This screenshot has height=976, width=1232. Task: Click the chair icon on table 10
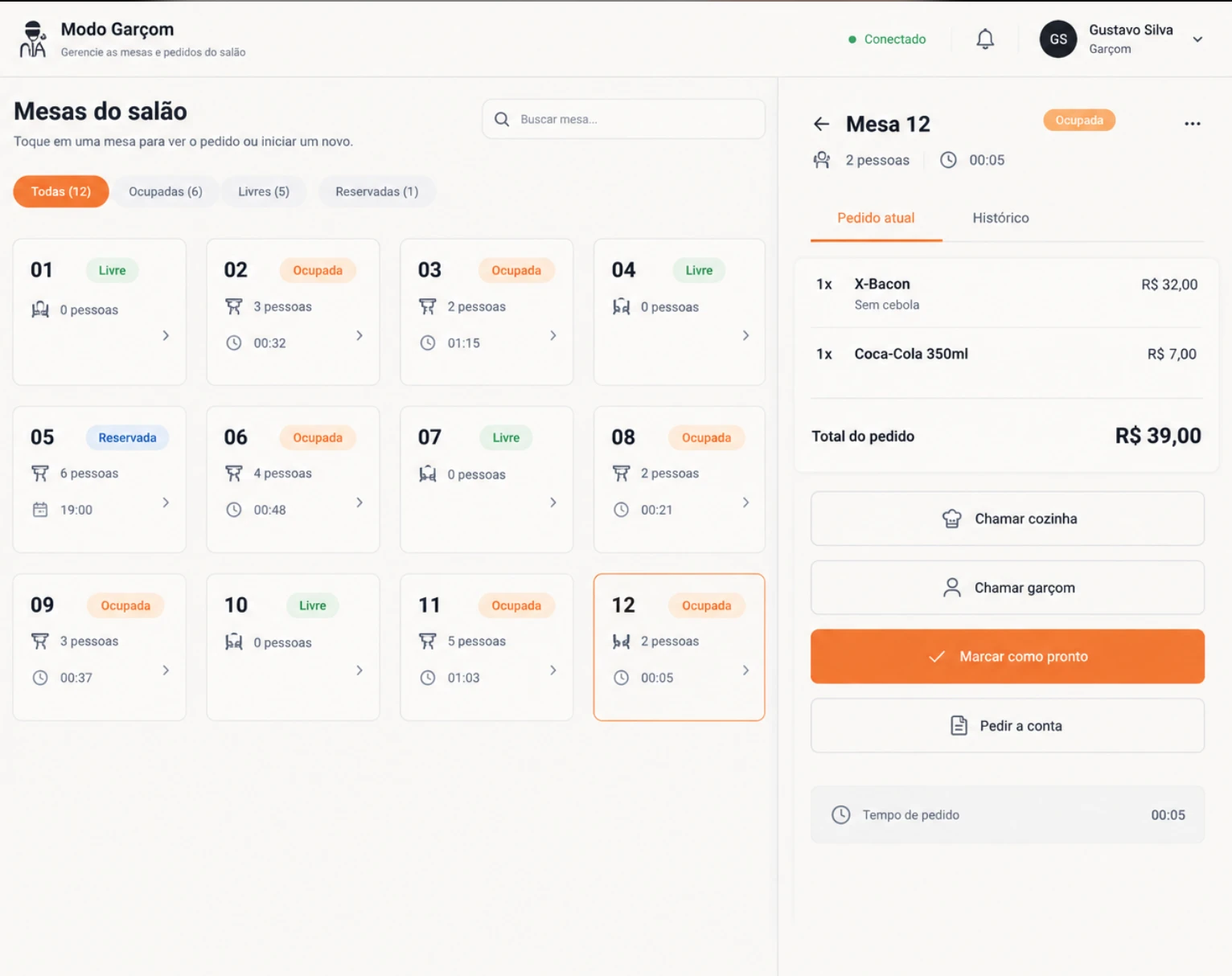pos(234,642)
